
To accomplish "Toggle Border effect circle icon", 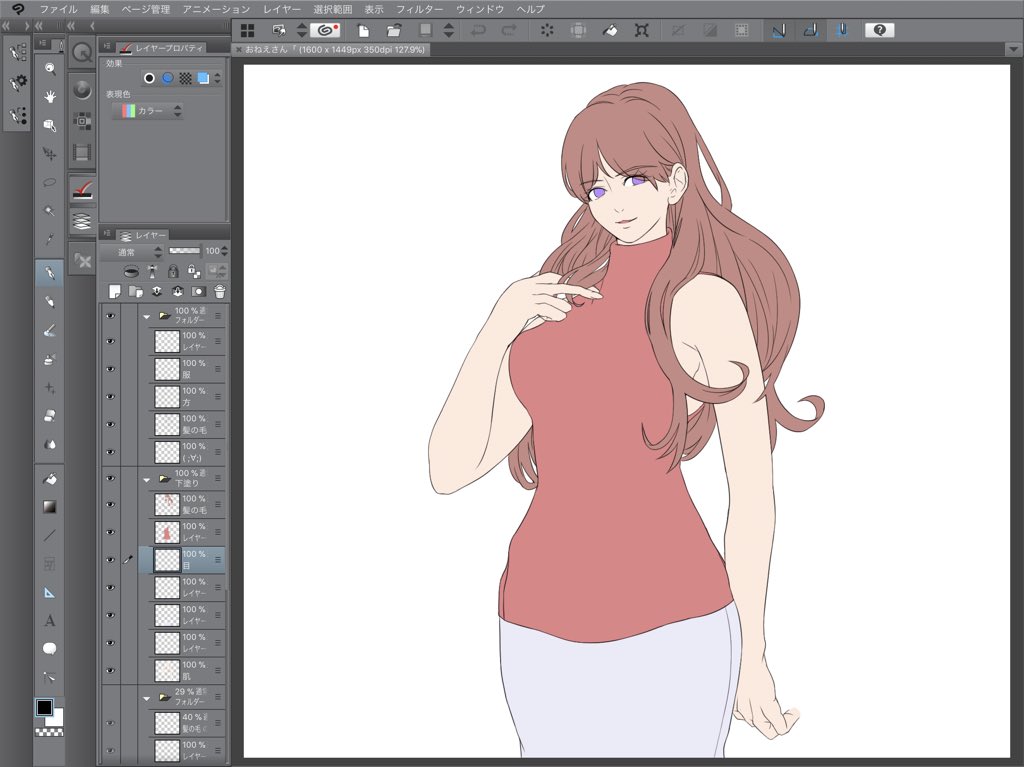I will coord(150,78).
